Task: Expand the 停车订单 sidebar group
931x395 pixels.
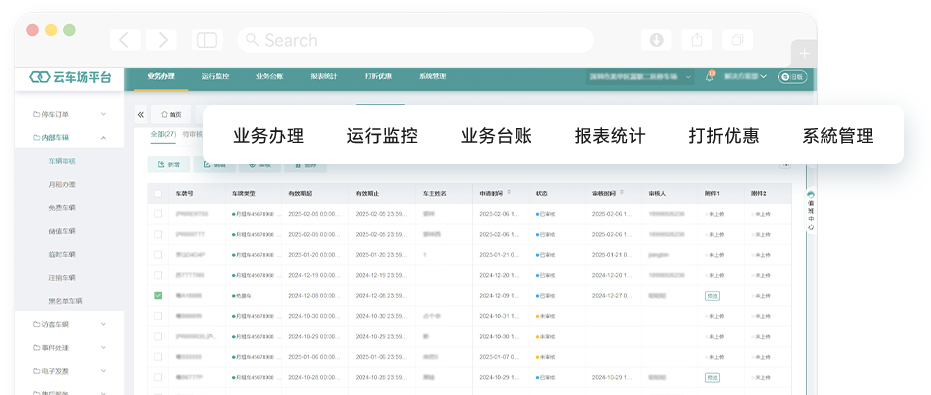Action: 69,114
